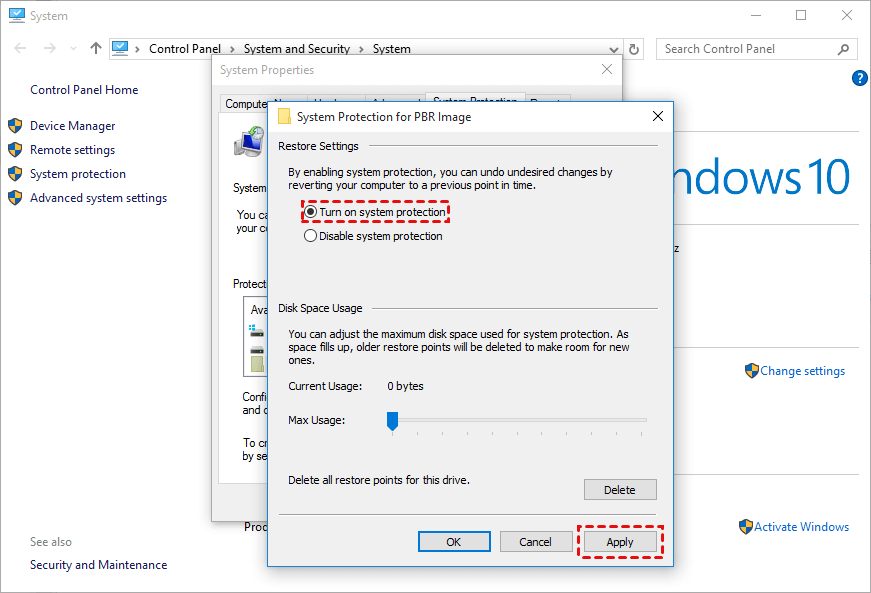Image resolution: width=871 pixels, height=593 pixels.
Task: Click the 0 bytes current usage value
Action: (406, 386)
